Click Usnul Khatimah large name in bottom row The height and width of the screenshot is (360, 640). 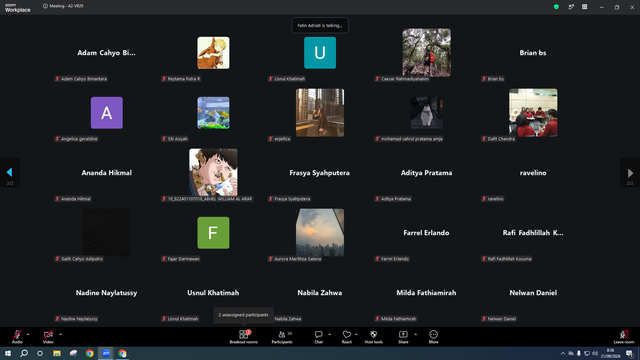pos(213,293)
